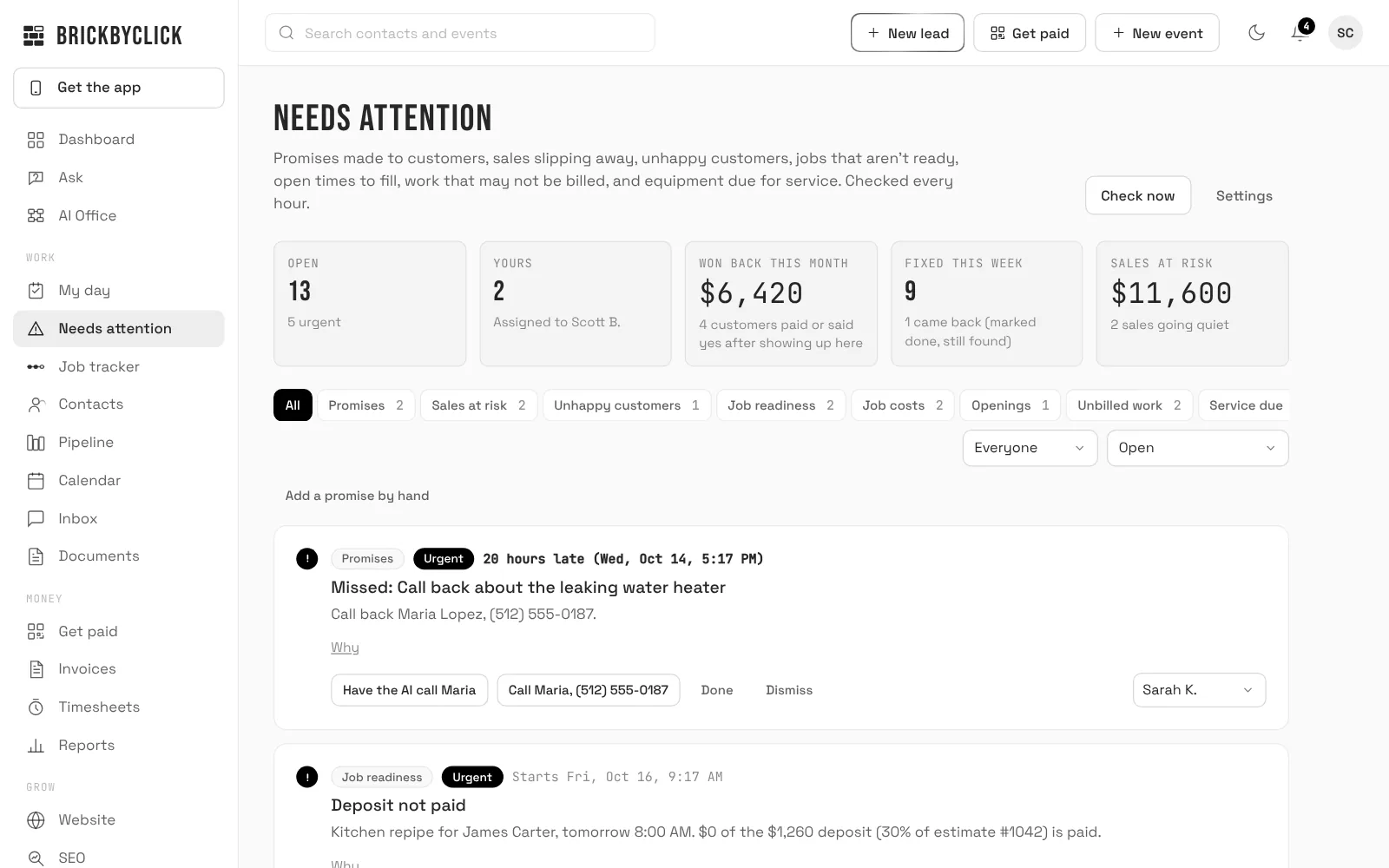Select the Openings tab
Image resolution: width=1389 pixels, height=868 pixels.
click(x=1010, y=405)
